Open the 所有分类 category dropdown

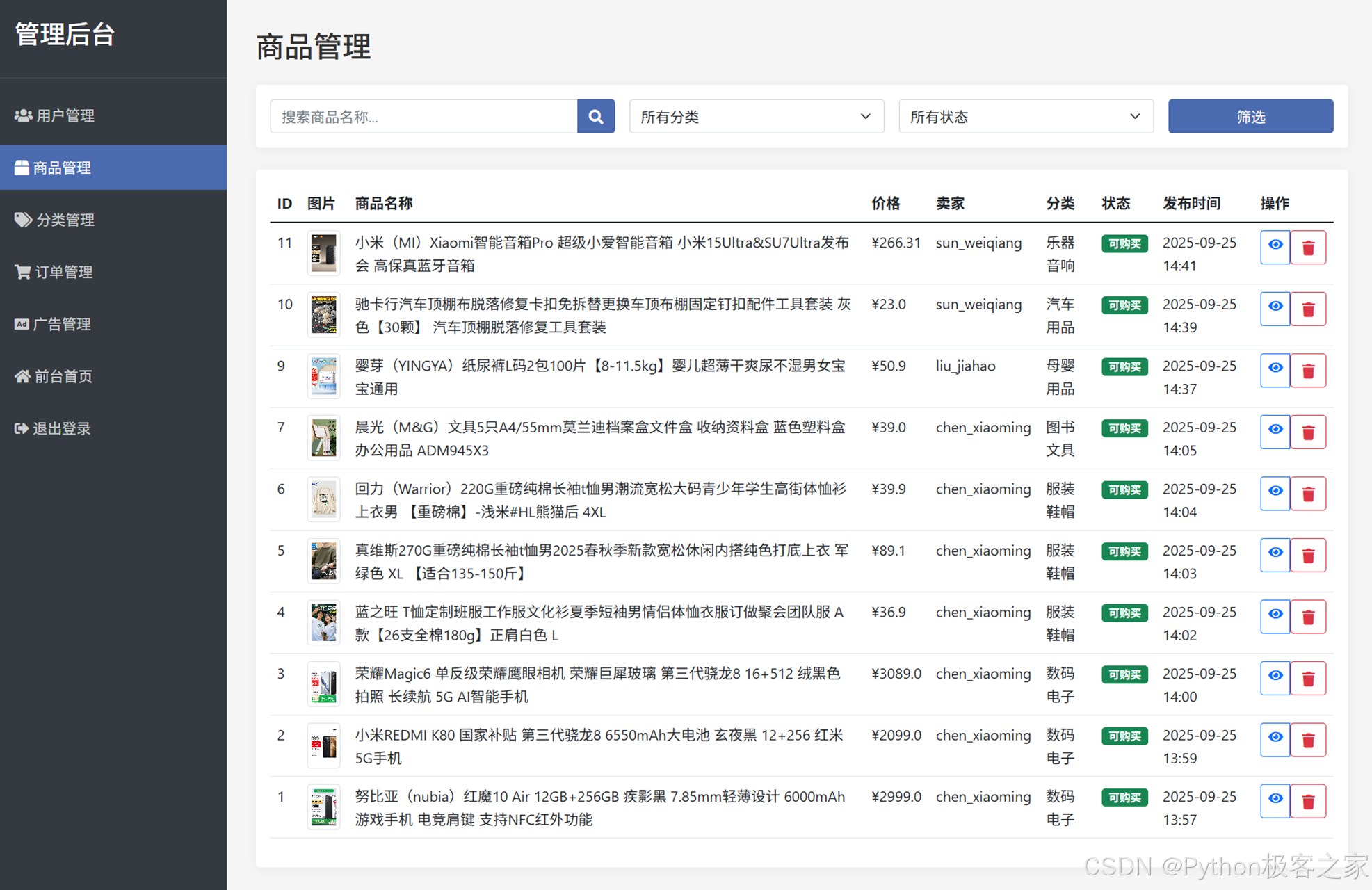pos(756,116)
